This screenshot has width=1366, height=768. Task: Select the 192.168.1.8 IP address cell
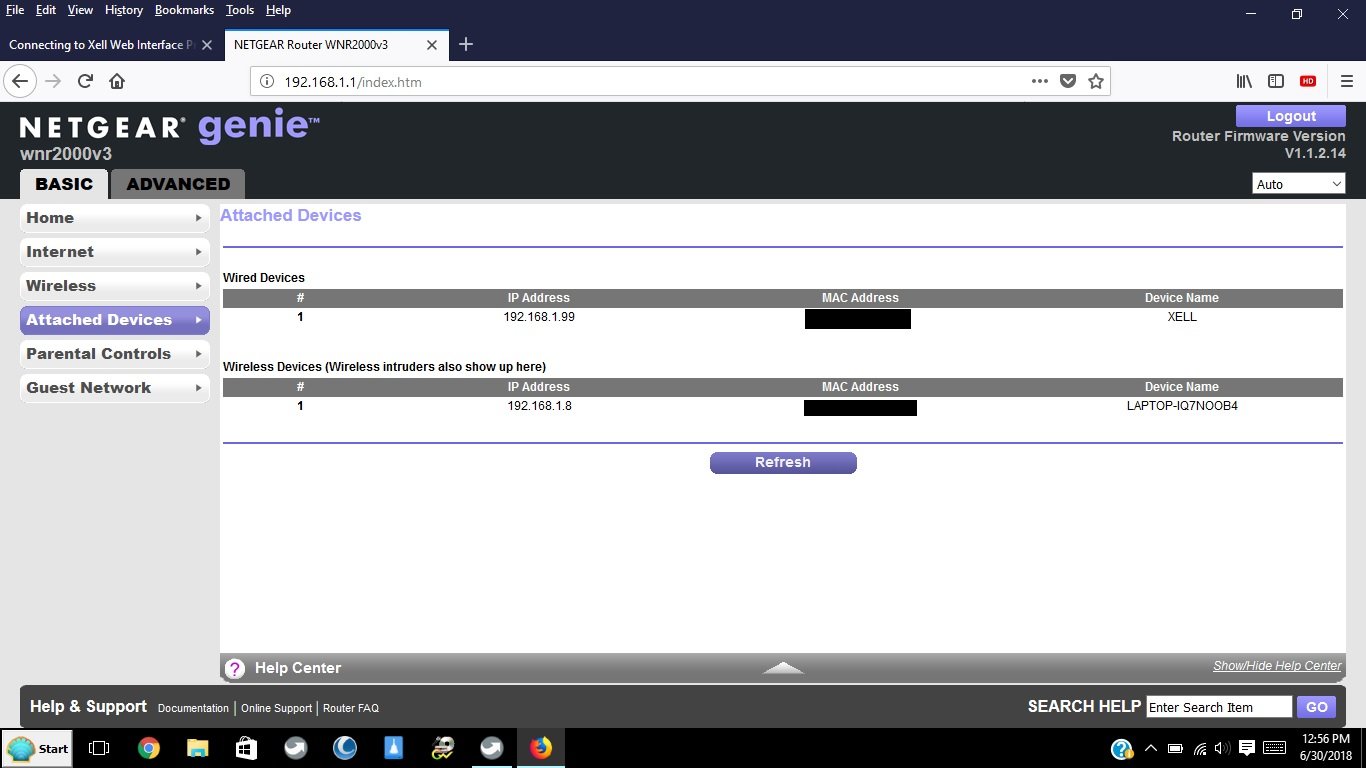pyautogui.click(x=539, y=406)
